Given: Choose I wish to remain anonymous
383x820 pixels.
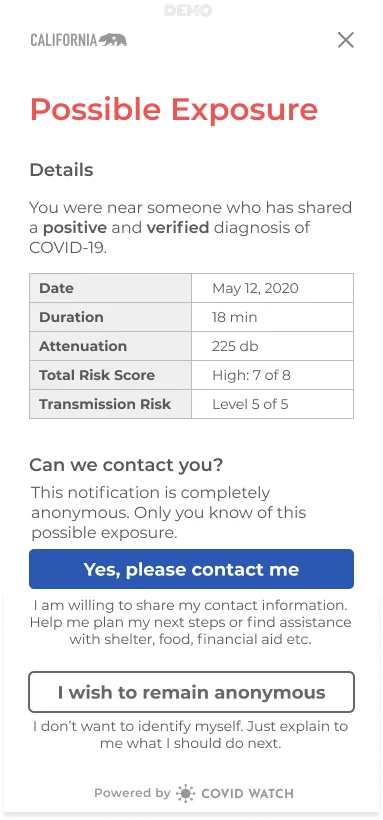Looking at the screenshot, I should coord(192,692).
